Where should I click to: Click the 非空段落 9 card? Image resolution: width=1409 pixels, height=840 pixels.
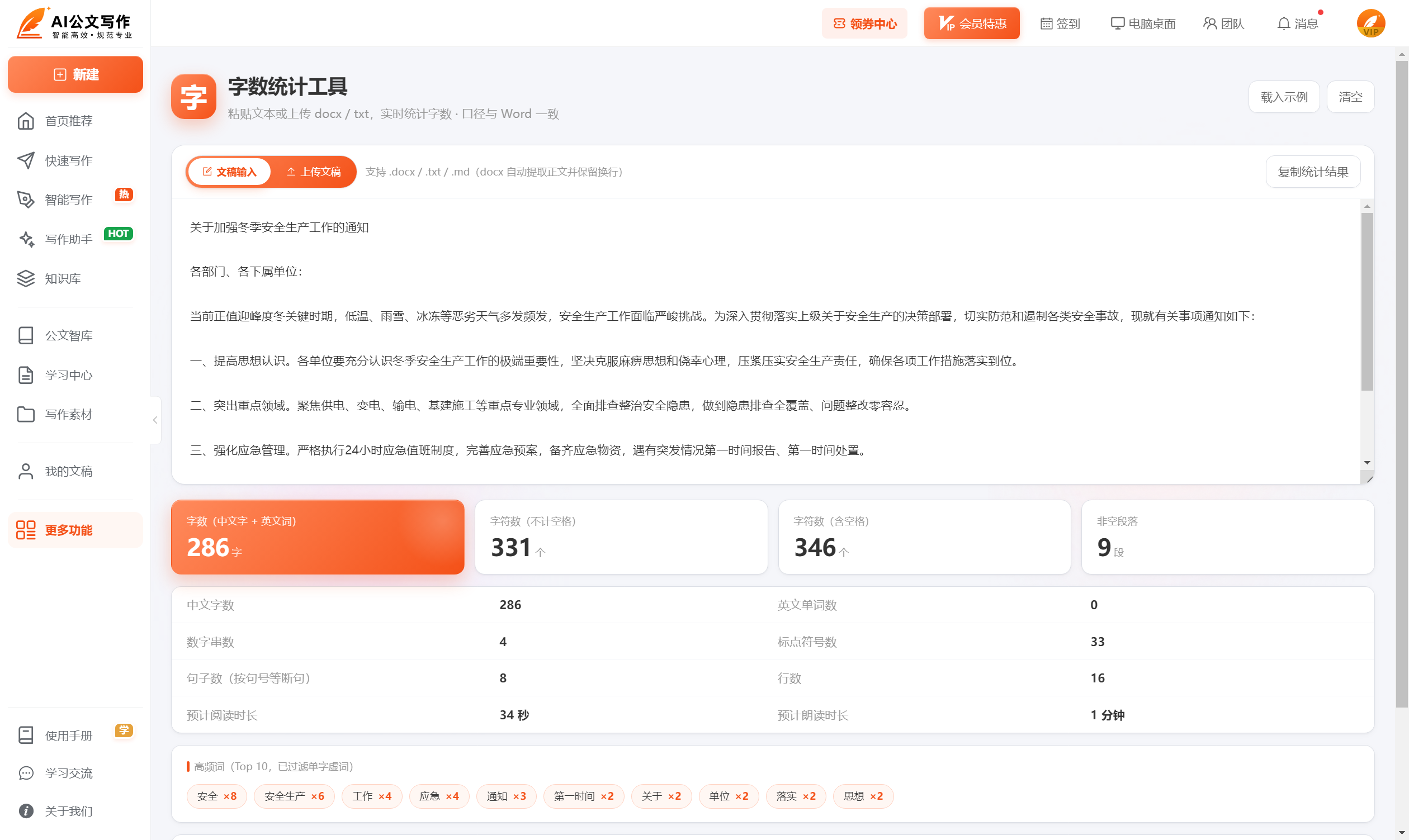click(1228, 537)
